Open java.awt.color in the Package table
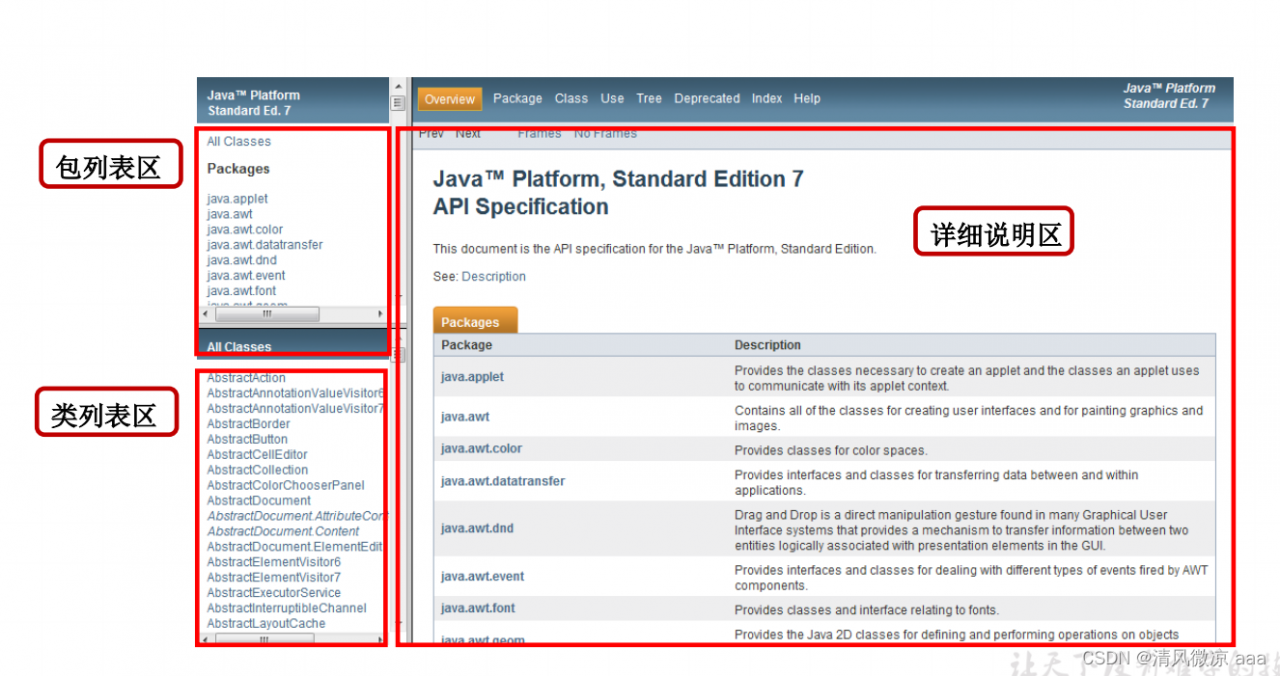This screenshot has width=1280, height=676. pos(481,449)
